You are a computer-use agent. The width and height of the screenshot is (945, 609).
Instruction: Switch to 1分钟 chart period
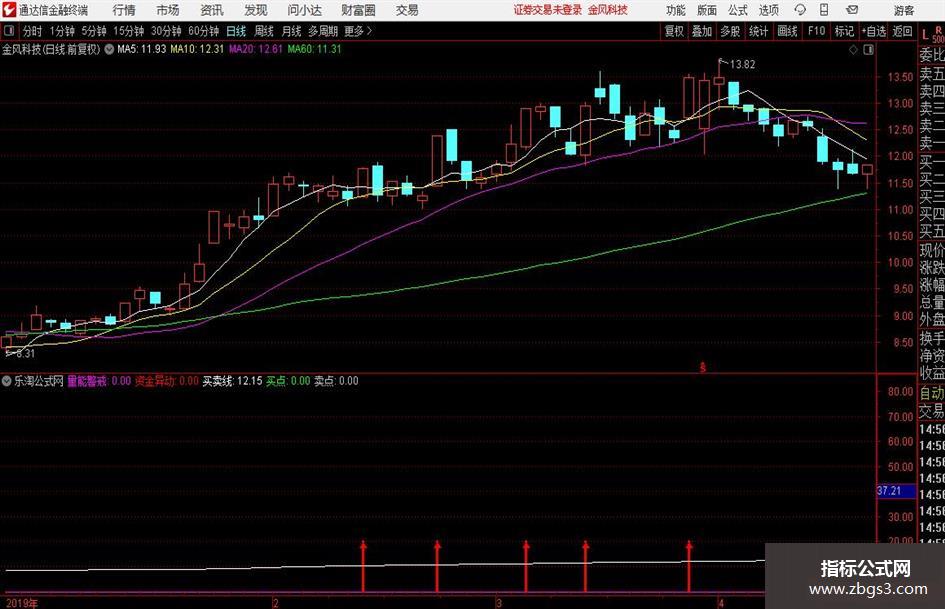61,31
